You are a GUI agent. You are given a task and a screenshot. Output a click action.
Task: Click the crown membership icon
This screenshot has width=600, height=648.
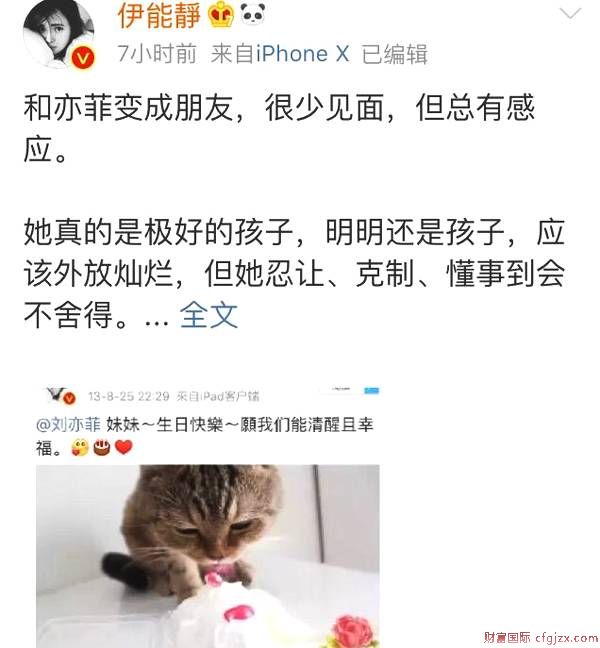[x=221, y=14]
